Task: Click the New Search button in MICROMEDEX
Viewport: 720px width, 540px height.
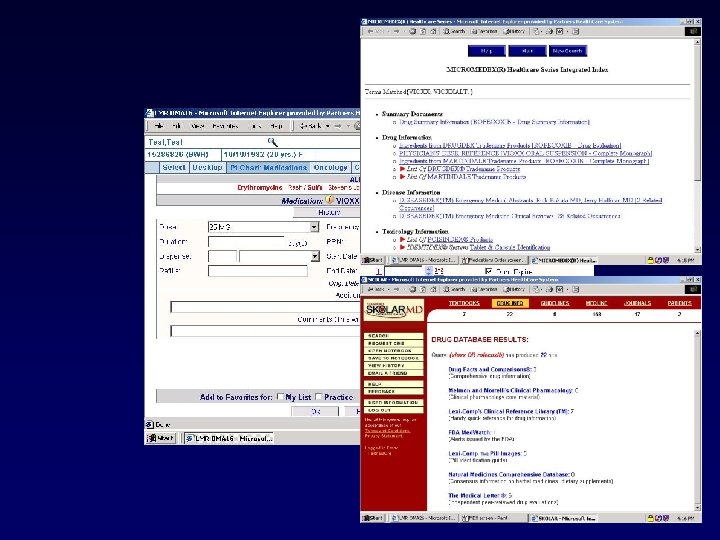Action: 568,51
